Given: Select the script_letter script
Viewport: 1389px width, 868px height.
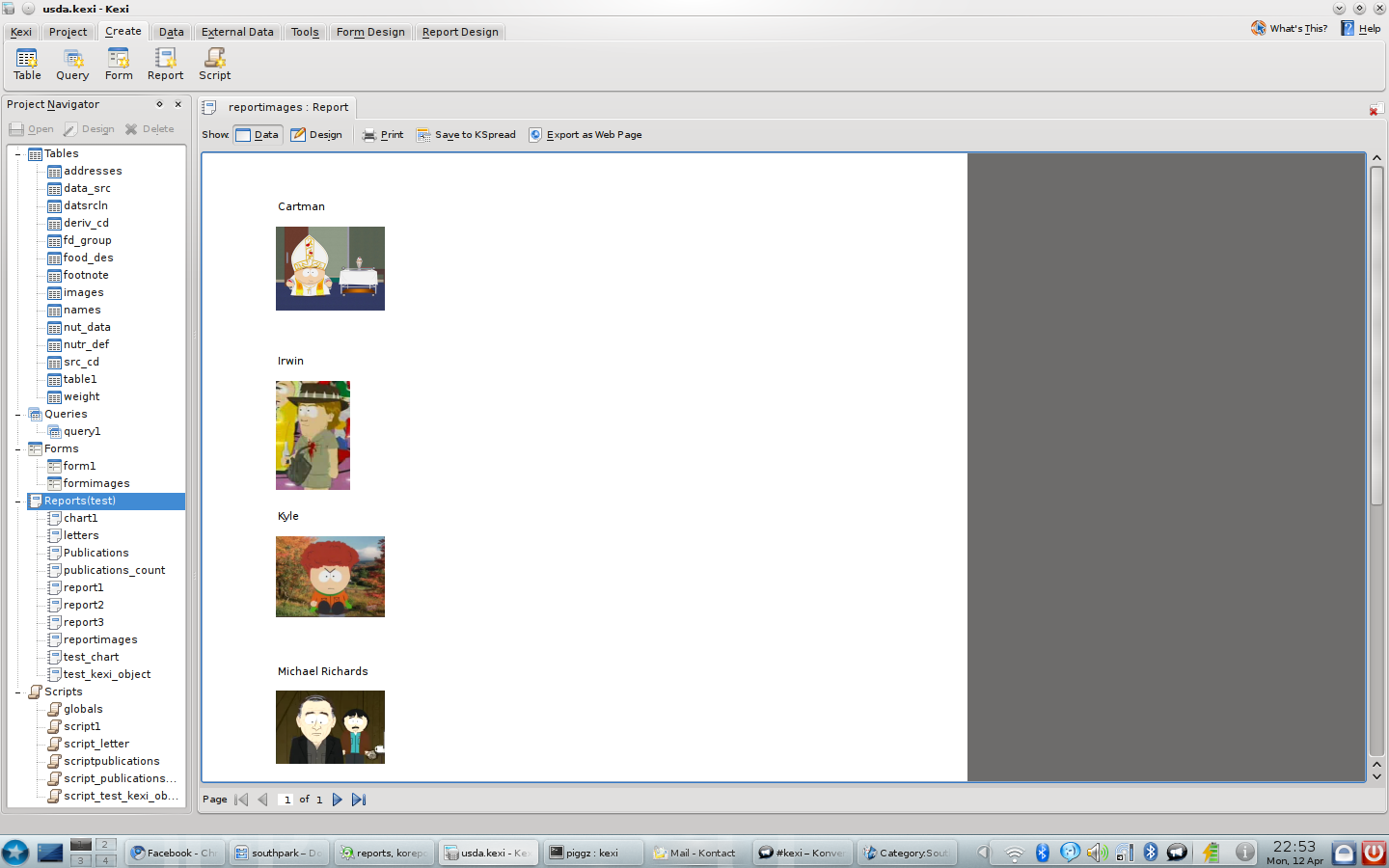Looking at the screenshot, I should tap(95, 745).
